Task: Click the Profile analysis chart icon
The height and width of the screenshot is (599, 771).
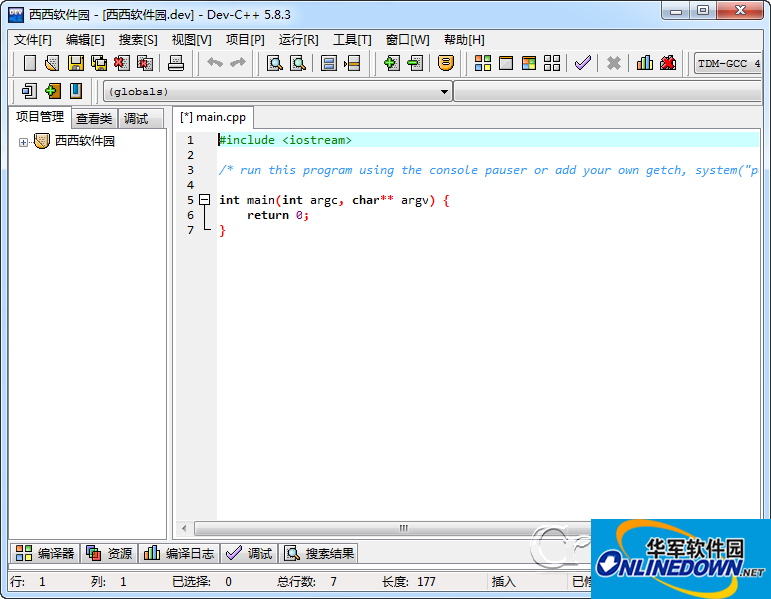Action: [645, 63]
